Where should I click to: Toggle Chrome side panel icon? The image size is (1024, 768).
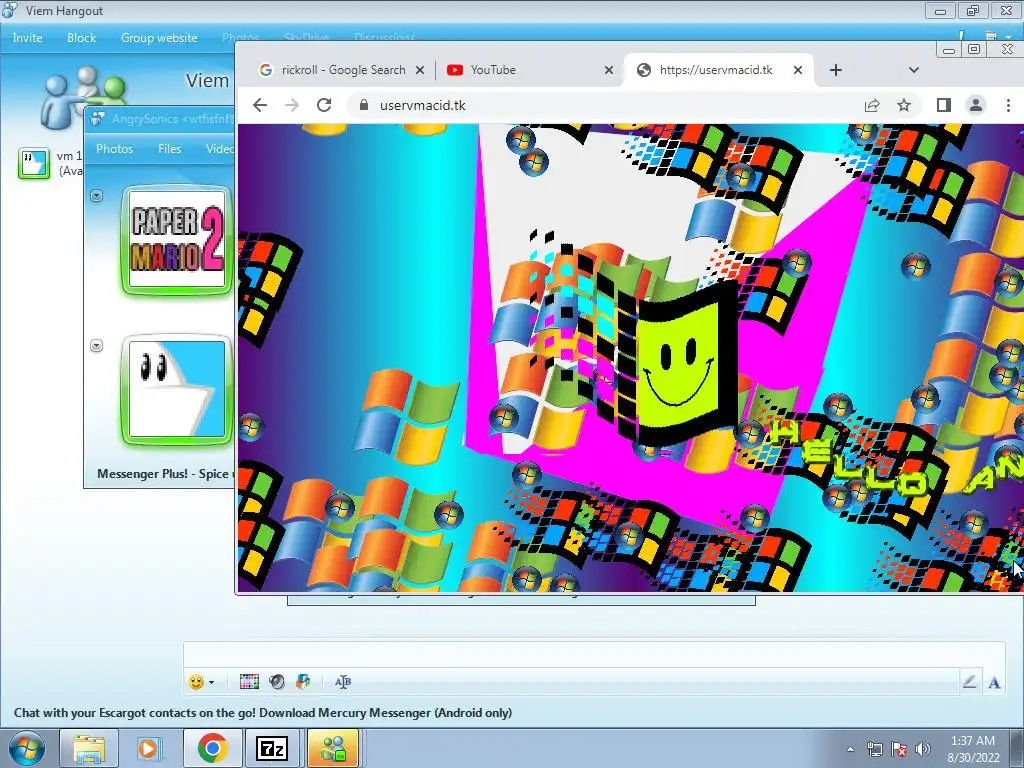(x=944, y=105)
